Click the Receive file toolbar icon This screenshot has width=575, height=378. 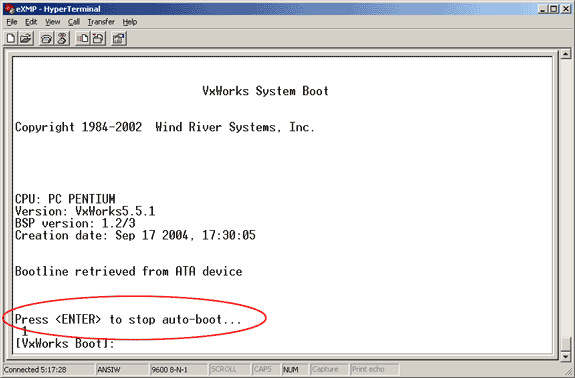click(x=98, y=38)
